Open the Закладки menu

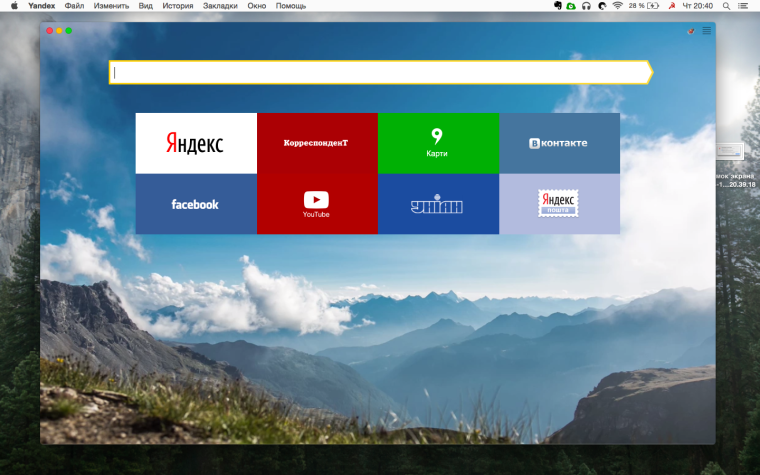220,6
